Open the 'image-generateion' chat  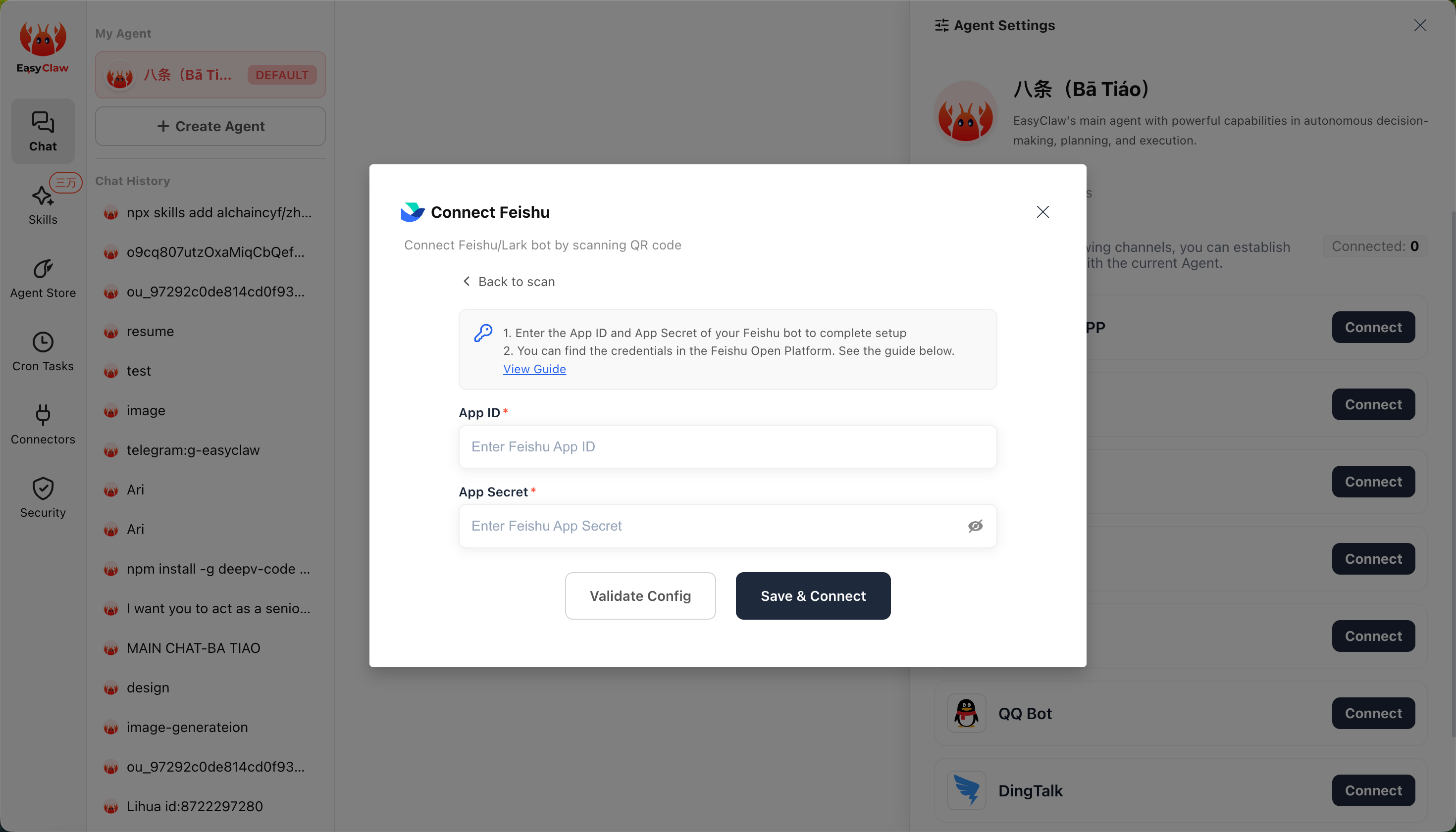tap(210, 728)
